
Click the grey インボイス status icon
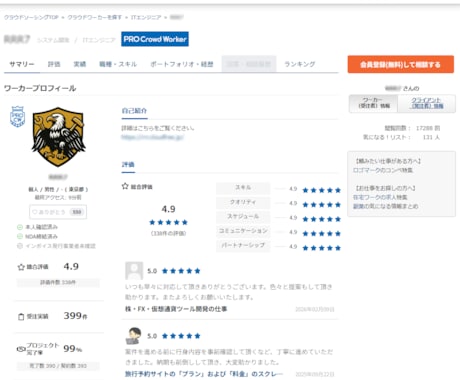click(20, 246)
